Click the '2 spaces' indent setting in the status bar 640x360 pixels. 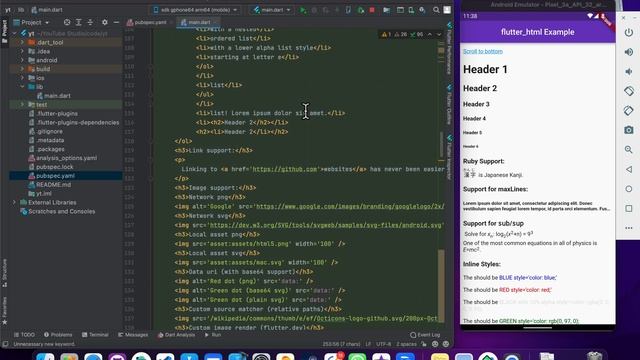pyautogui.click(x=407, y=344)
